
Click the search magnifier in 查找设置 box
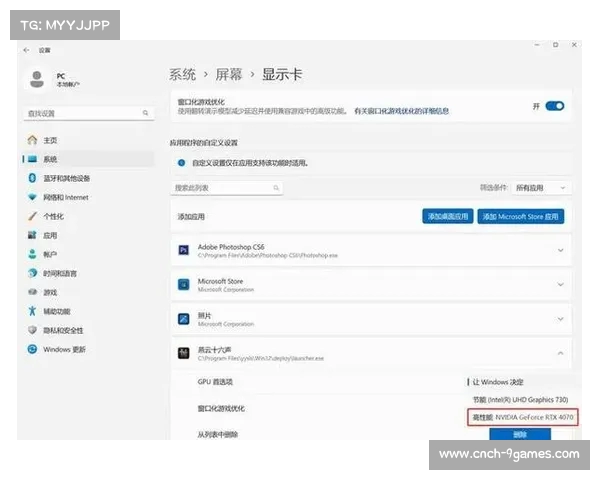(145, 113)
